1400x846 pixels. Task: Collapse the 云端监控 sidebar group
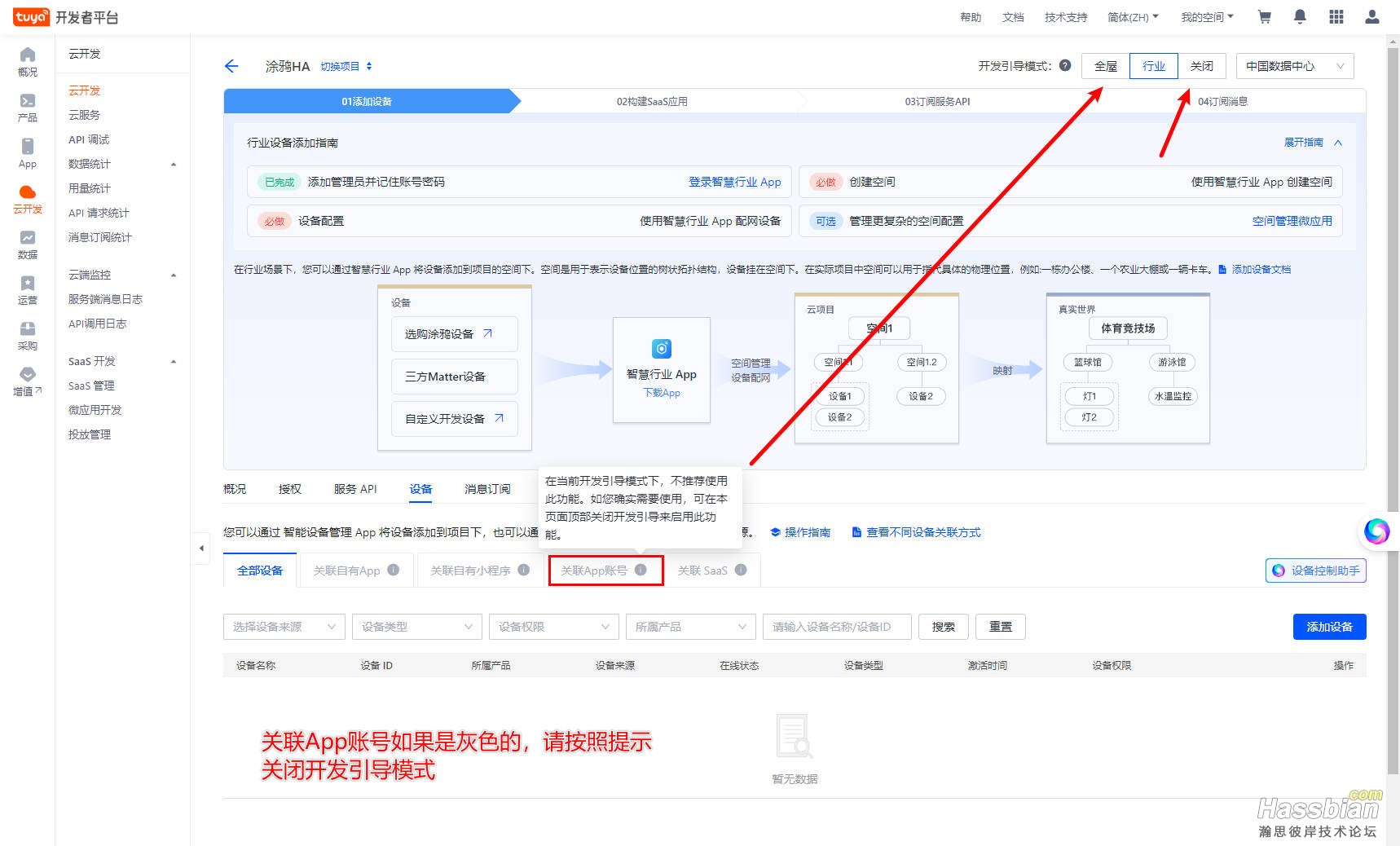coord(174,275)
